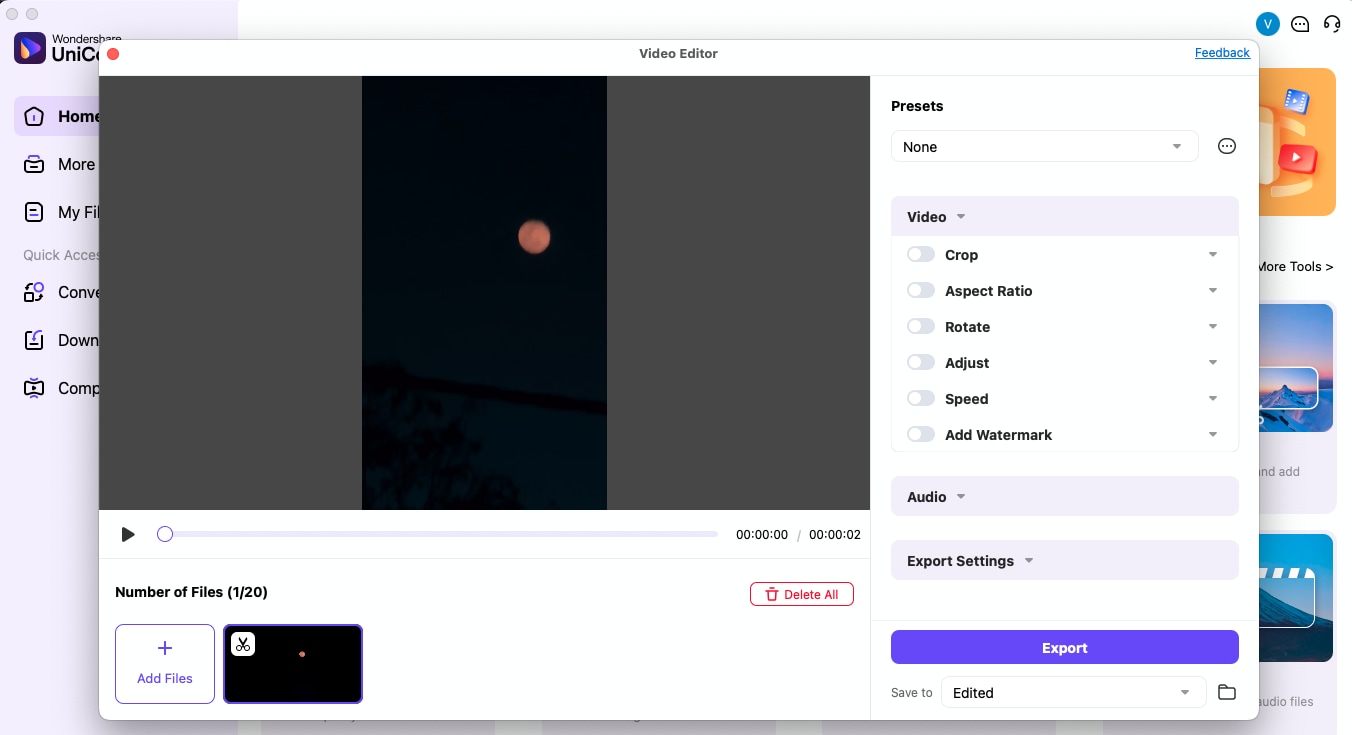Click the current time 00:00:00 readout

(762, 535)
